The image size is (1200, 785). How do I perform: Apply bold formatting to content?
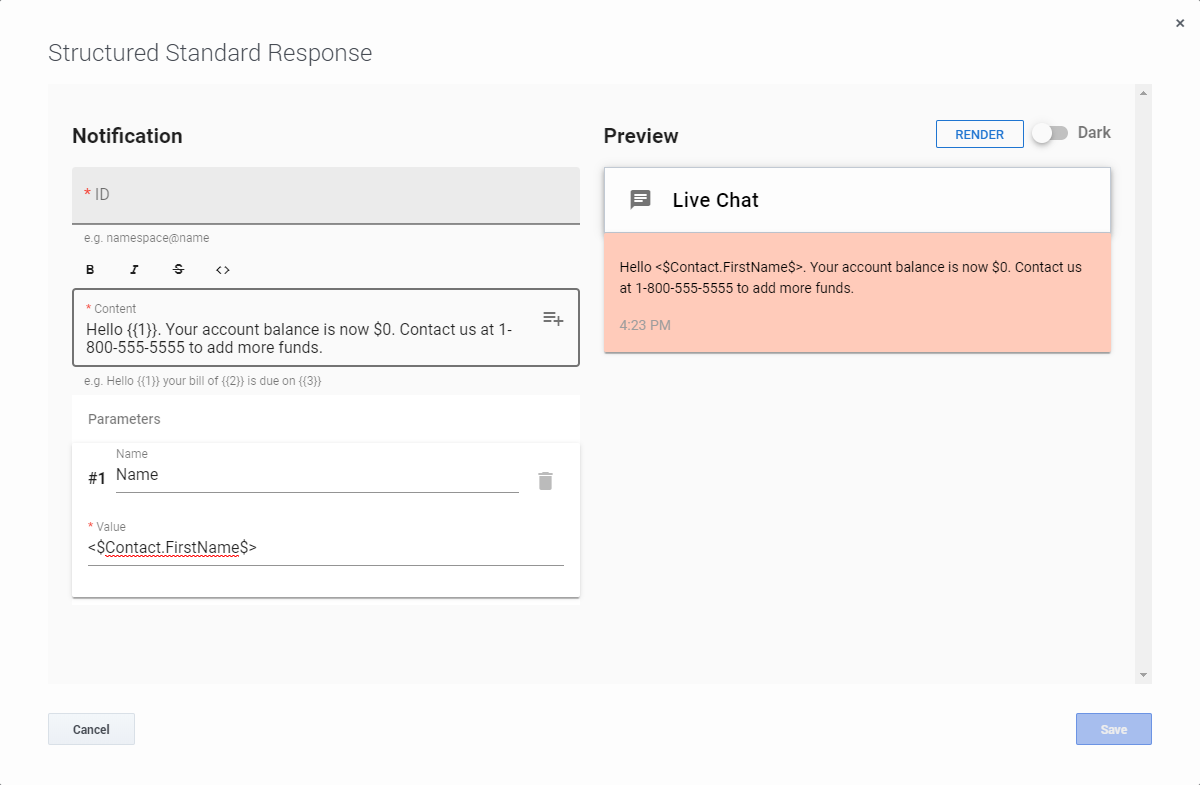pyautogui.click(x=90, y=270)
